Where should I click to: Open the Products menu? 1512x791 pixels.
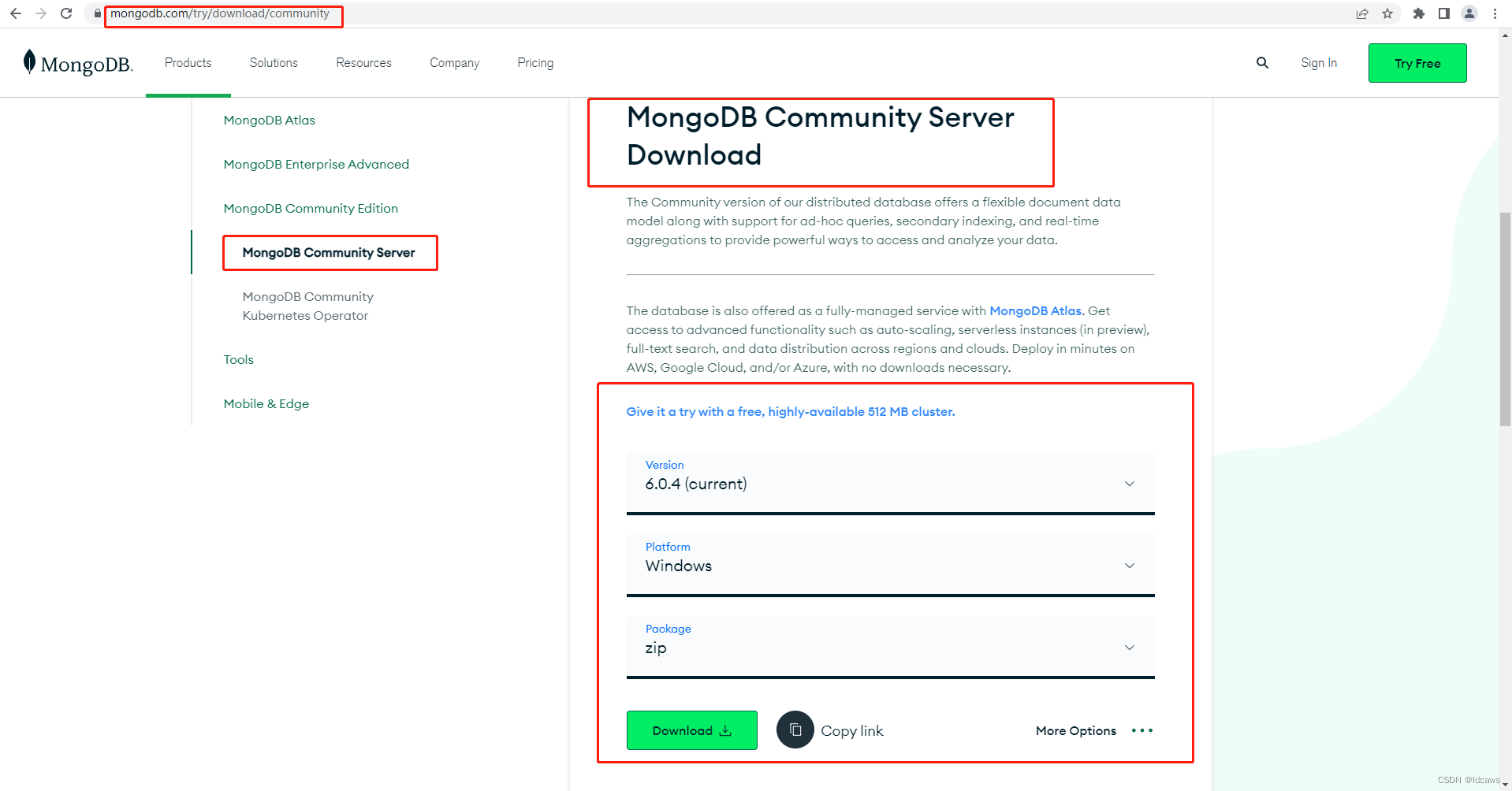(x=188, y=63)
